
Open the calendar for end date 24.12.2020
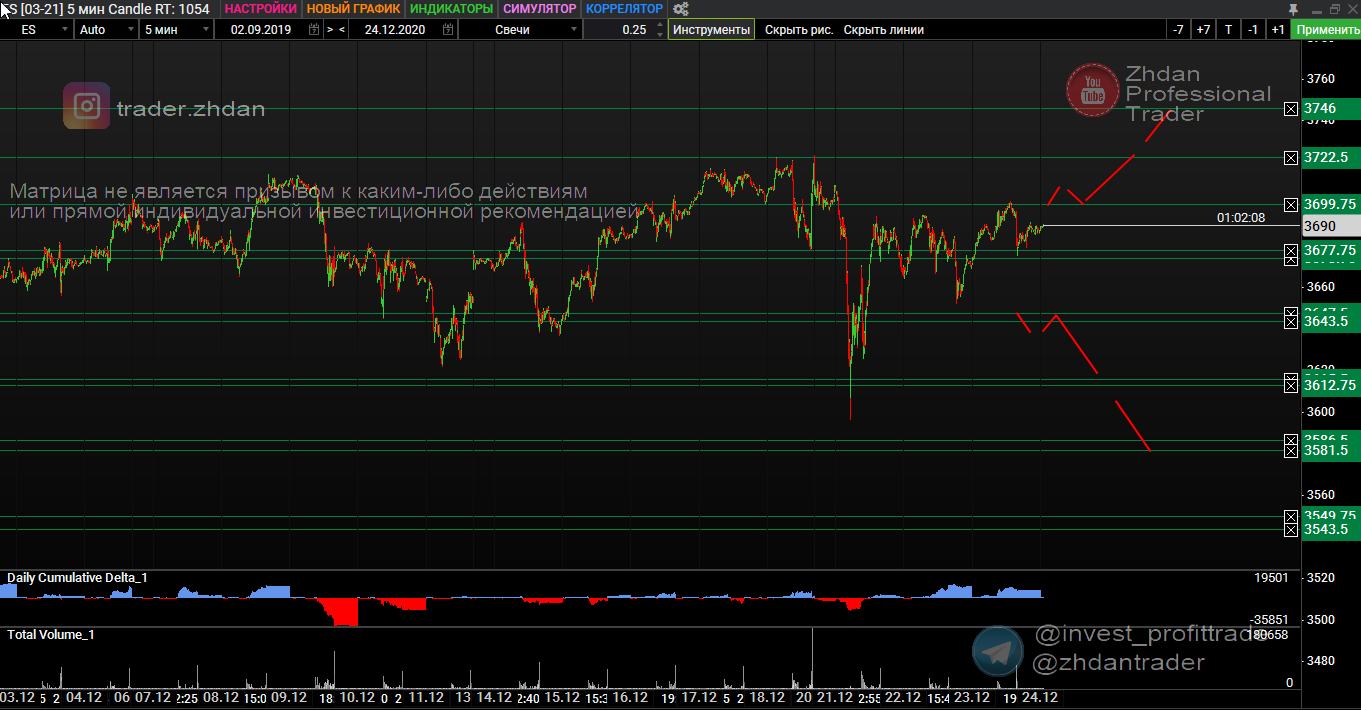(x=447, y=30)
